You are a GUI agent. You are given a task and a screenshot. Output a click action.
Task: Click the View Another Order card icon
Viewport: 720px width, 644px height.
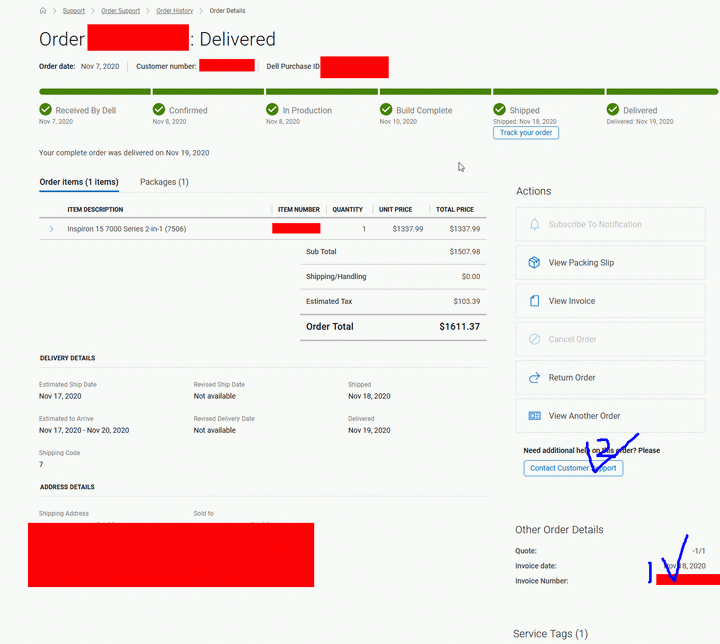[534, 416]
